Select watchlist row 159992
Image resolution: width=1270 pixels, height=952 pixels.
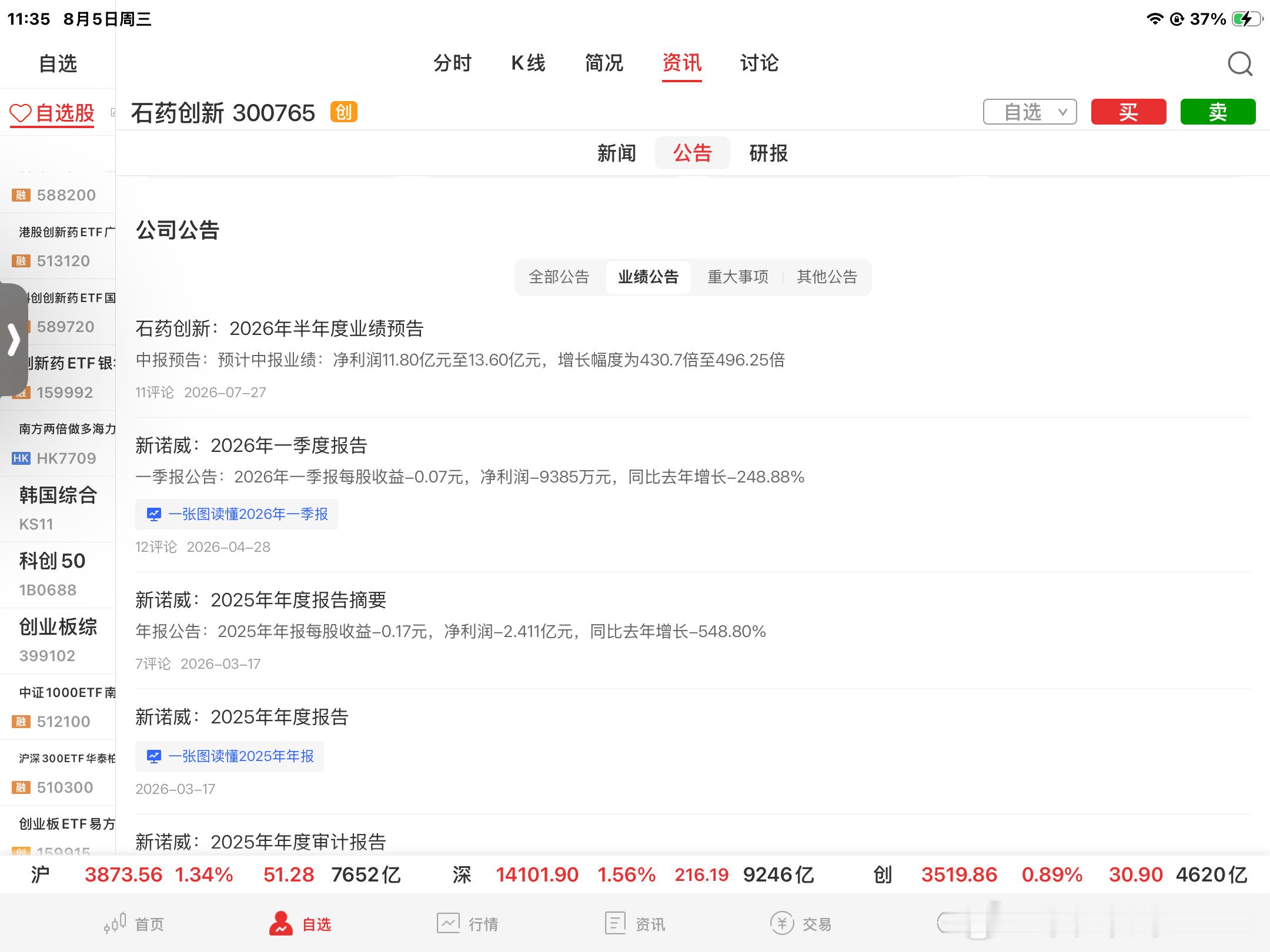(58, 377)
